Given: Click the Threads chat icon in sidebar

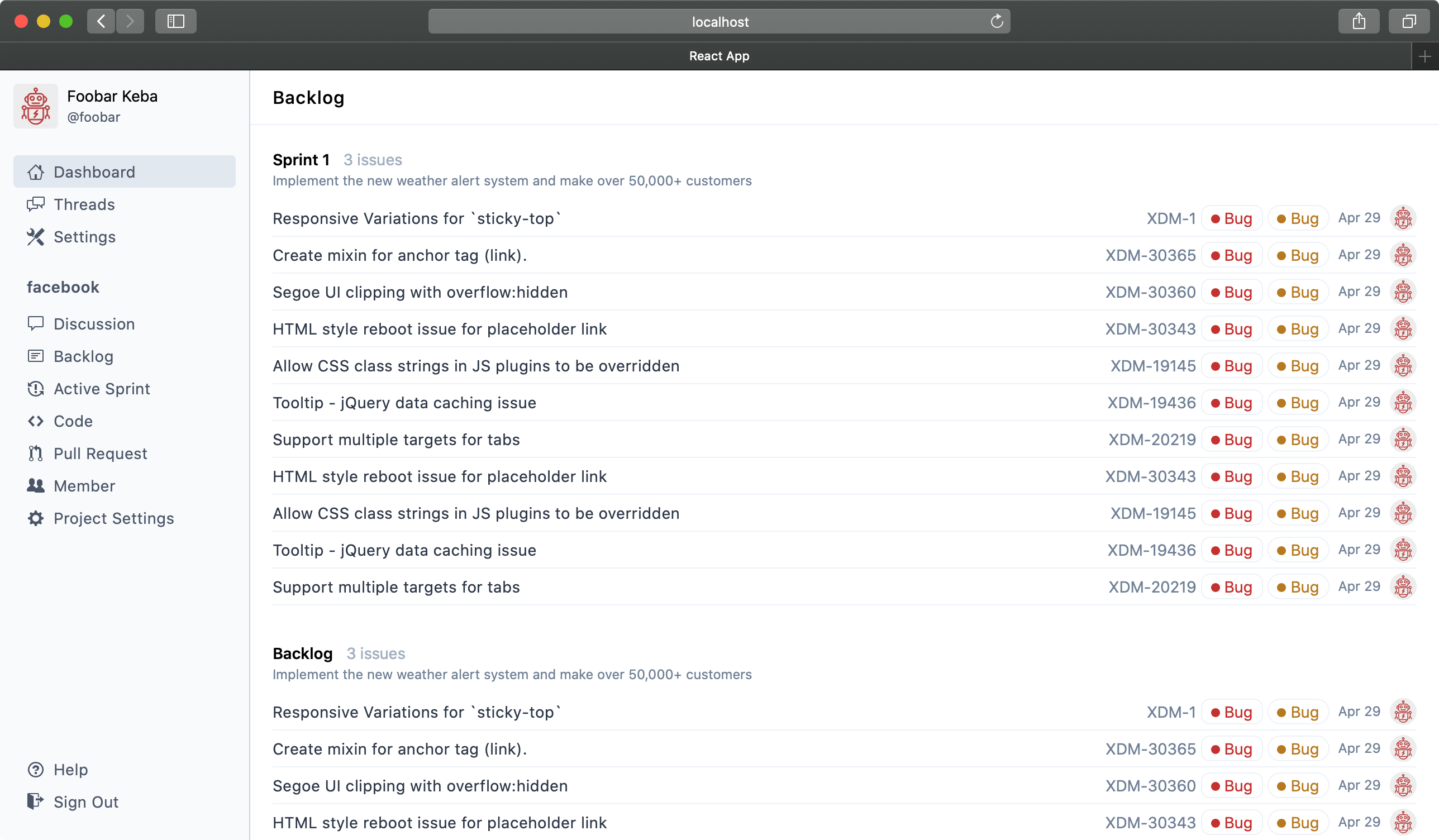Looking at the screenshot, I should point(35,204).
